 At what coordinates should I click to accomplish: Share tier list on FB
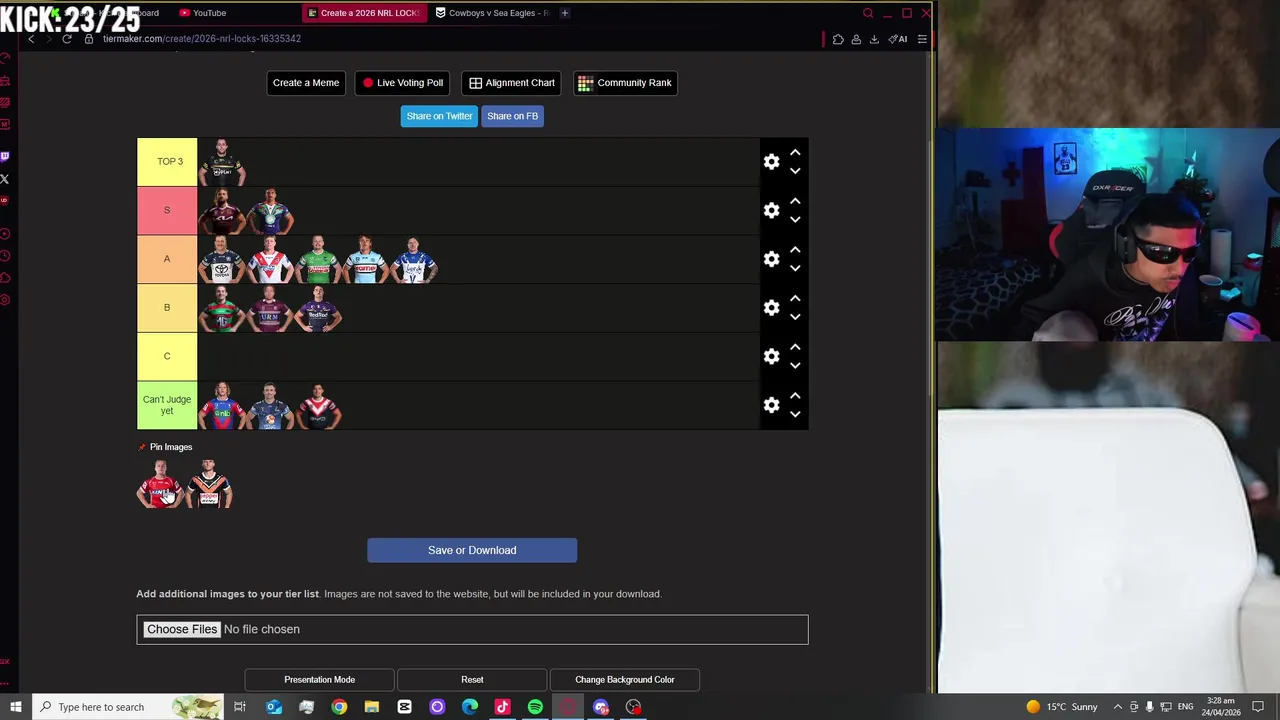click(512, 116)
